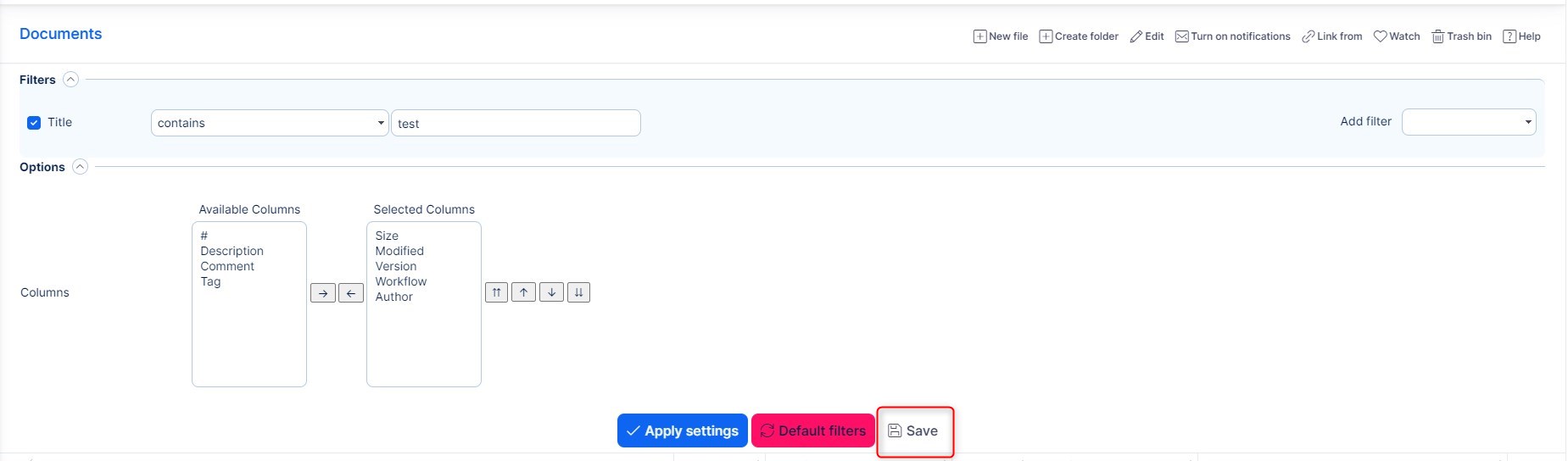
Task: Collapse the Options section
Action: 80,167
